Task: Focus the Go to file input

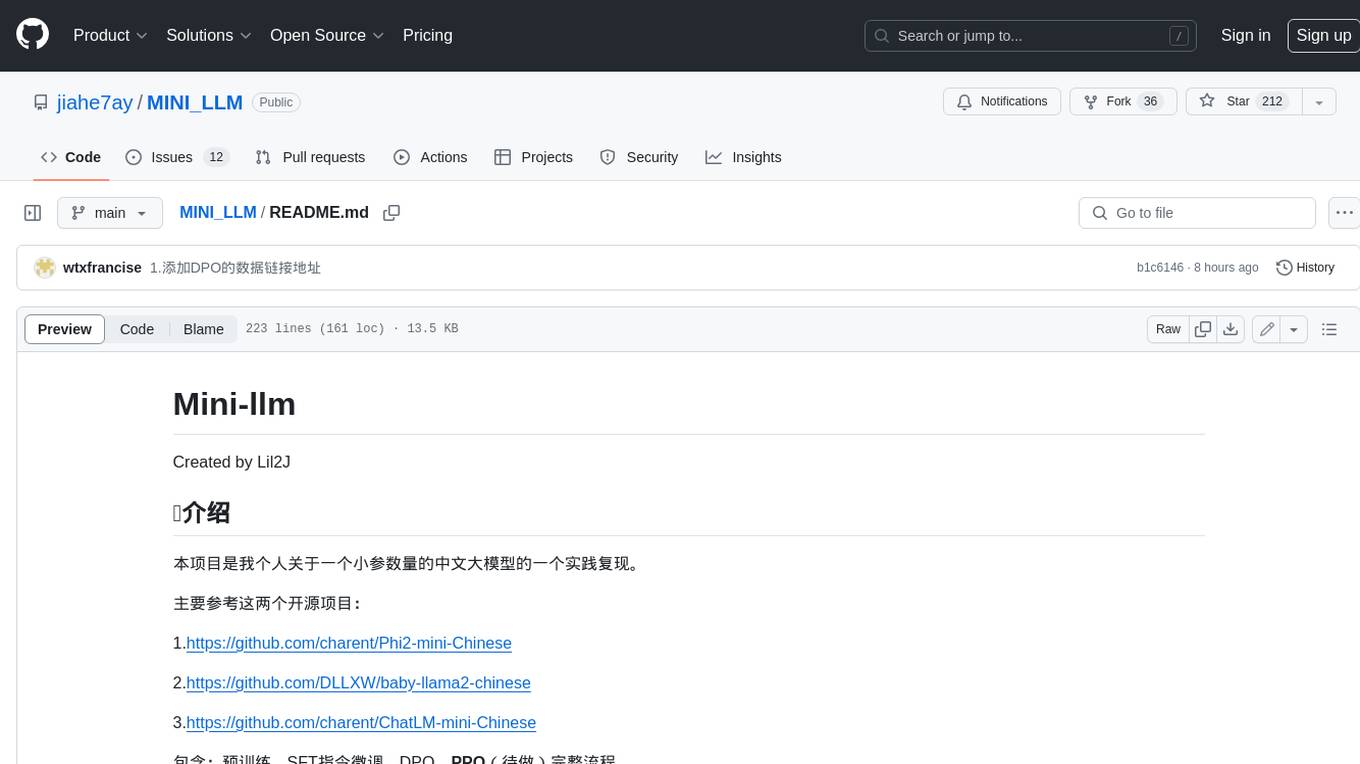Action: tap(1197, 213)
